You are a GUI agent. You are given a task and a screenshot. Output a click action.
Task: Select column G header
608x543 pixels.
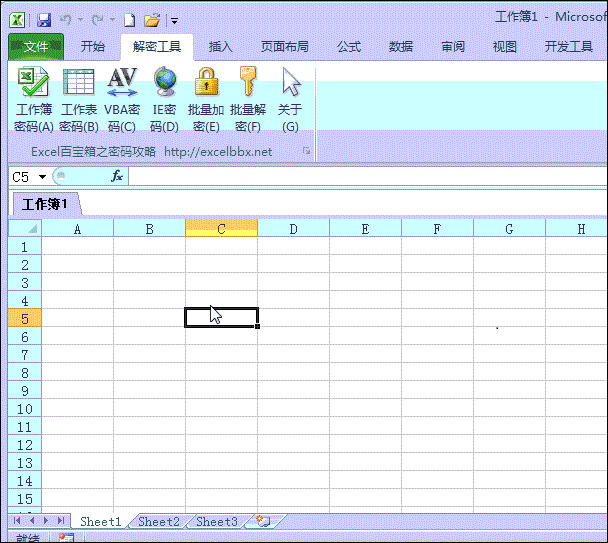[x=510, y=228]
